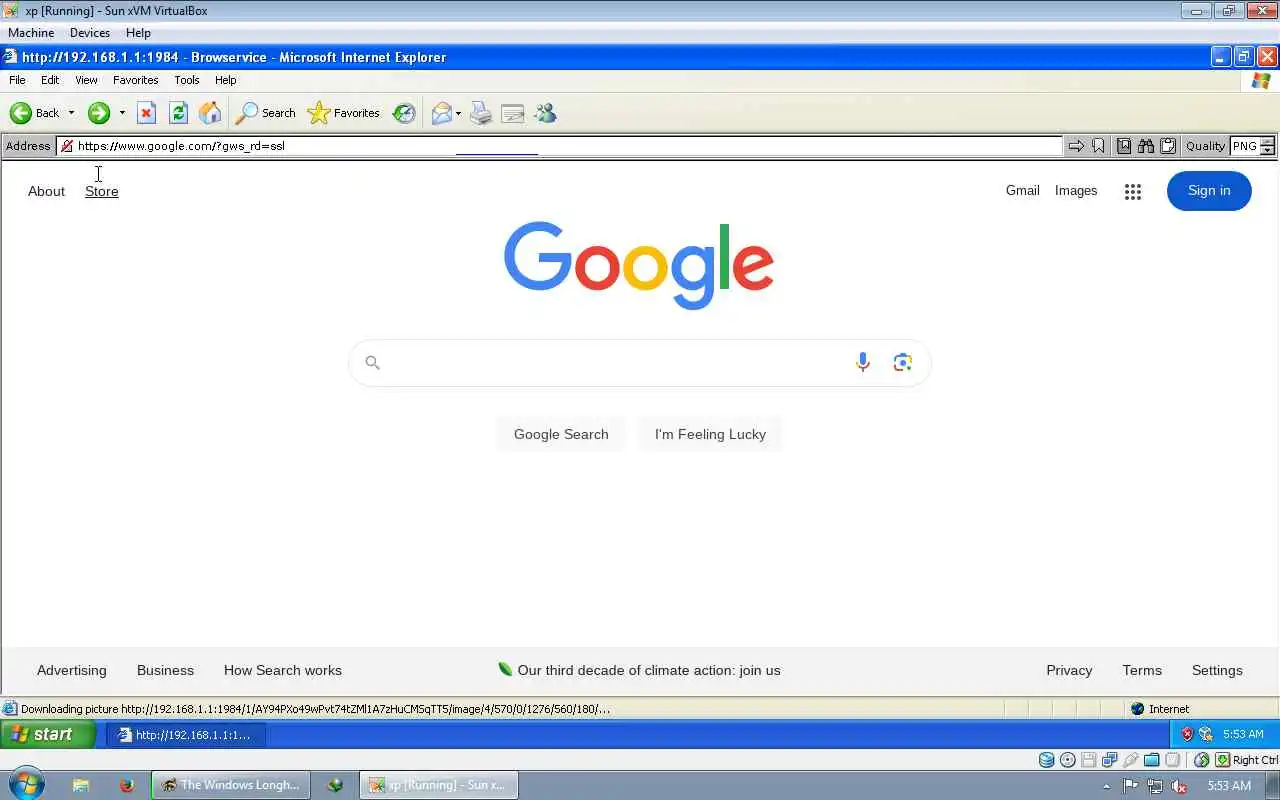Decrease Quality with the down spinner arrow
Viewport: 1280px width, 800px height.
point(1267,150)
